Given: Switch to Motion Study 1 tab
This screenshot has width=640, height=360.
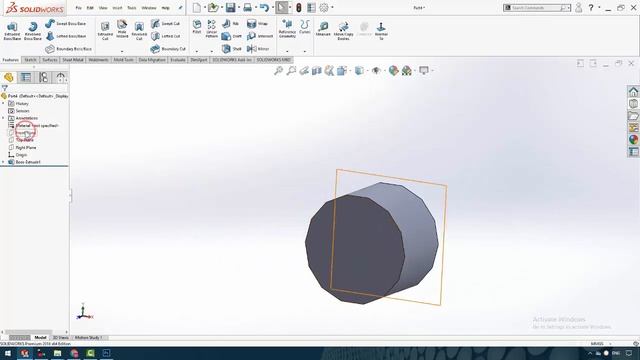Looking at the screenshot, I should pyautogui.click(x=88, y=338).
